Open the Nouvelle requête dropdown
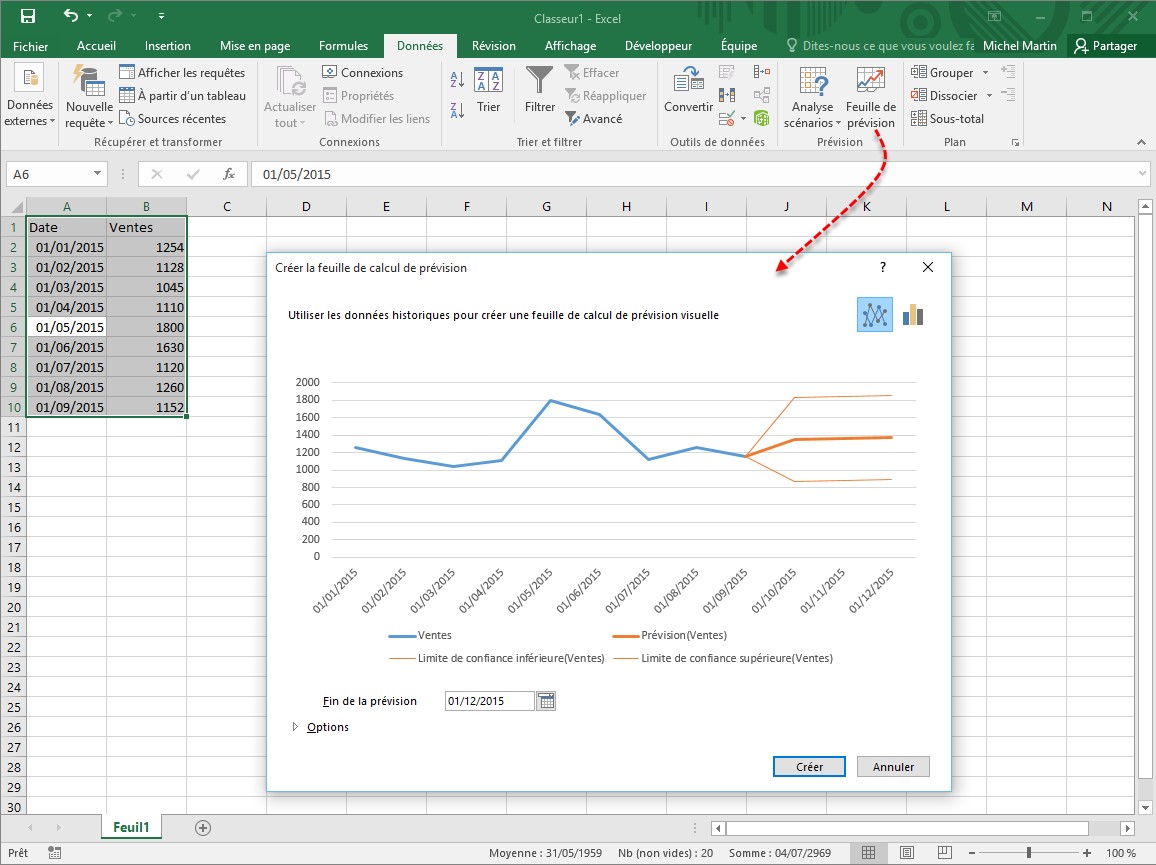The width and height of the screenshot is (1156, 865). pyautogui.click(x=89, y=115)
